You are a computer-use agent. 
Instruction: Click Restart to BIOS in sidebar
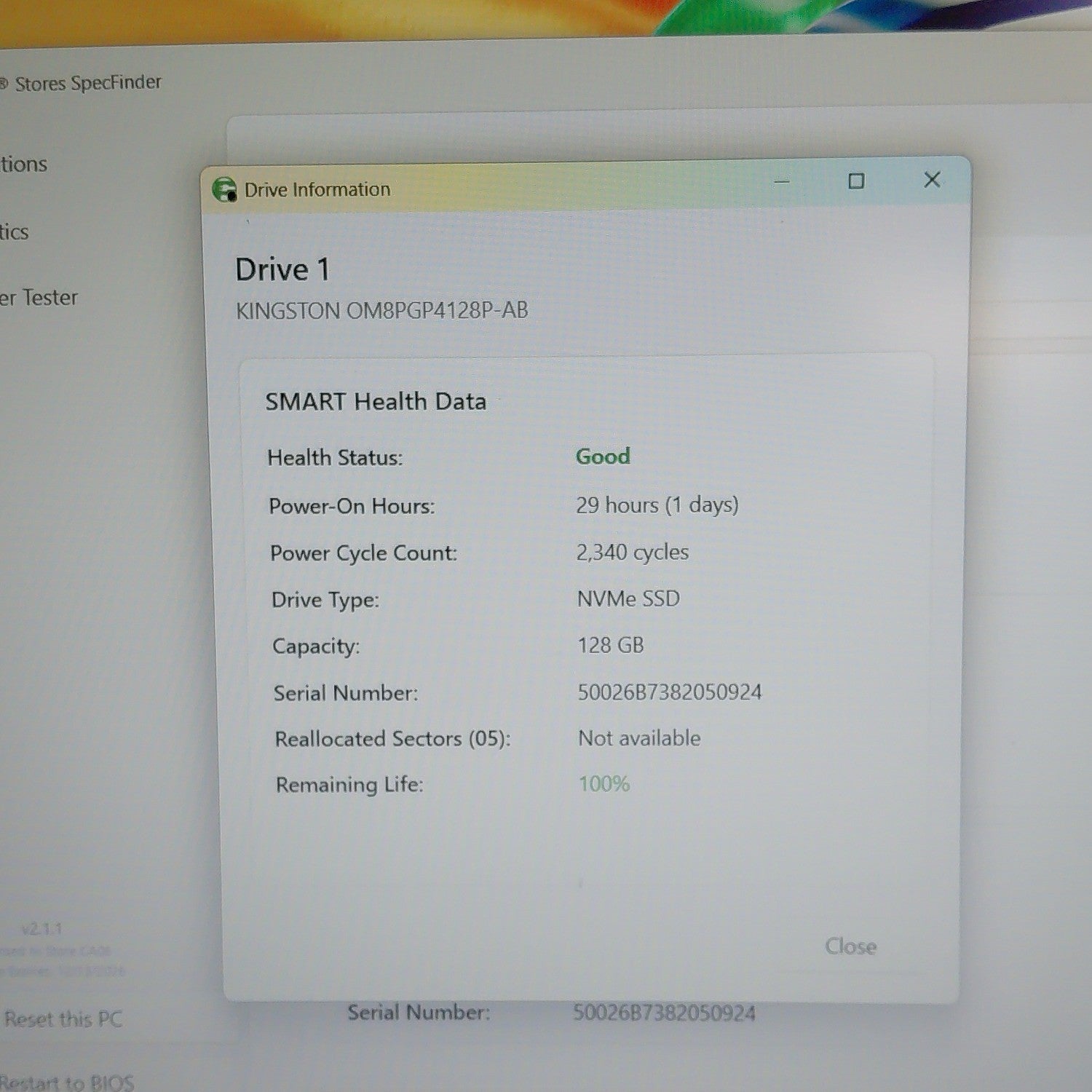67,1083
